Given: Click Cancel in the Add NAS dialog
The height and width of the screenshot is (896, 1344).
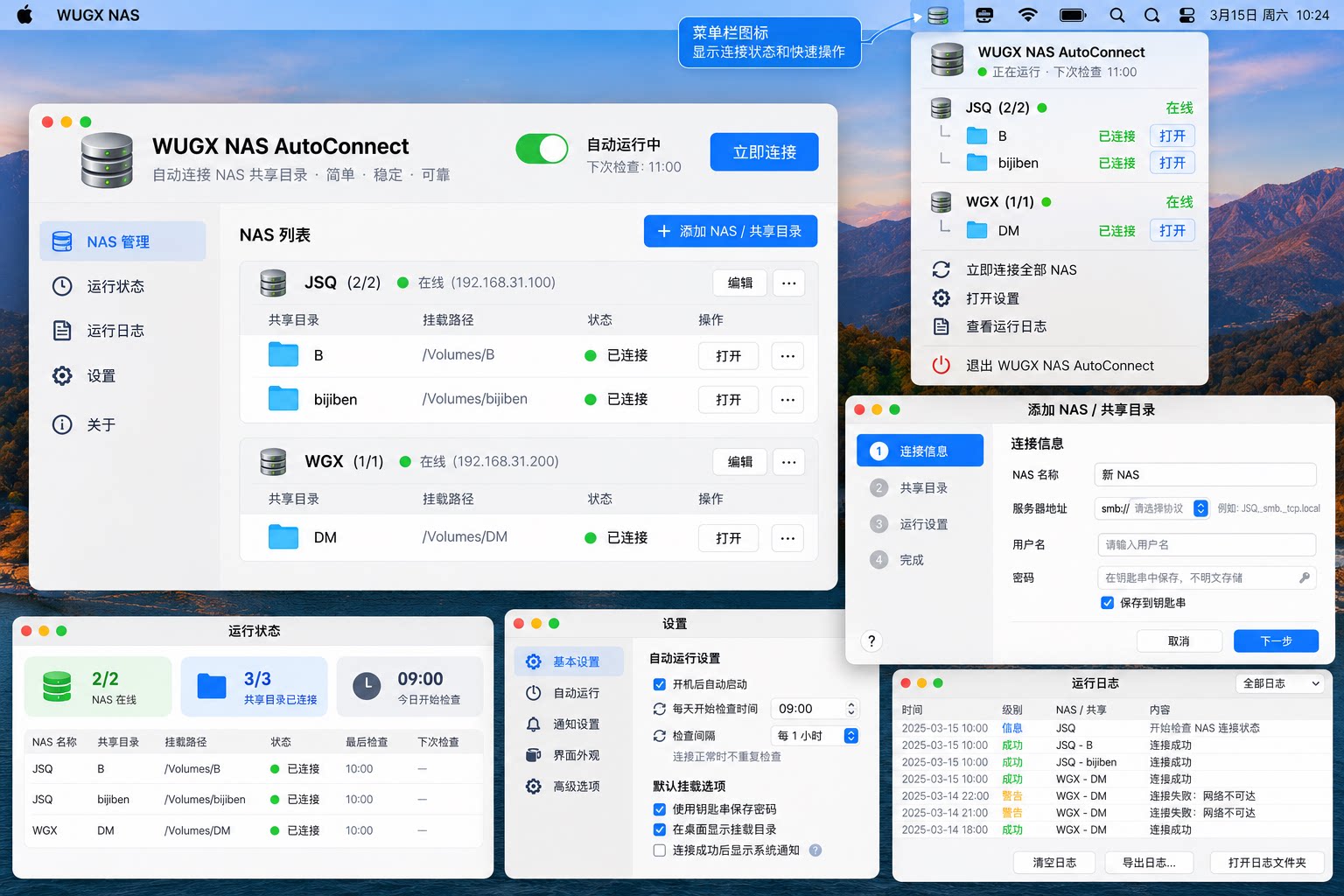Looking at the screenshot, I should [x=1179, y=641].
